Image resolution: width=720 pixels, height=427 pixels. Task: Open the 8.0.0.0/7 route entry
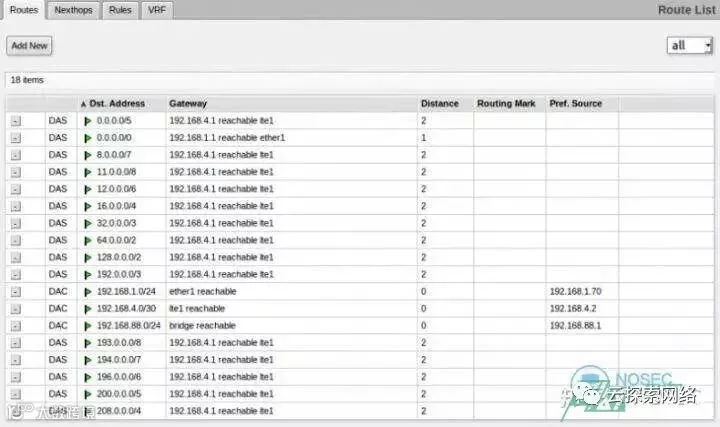[x=114, y=155]
